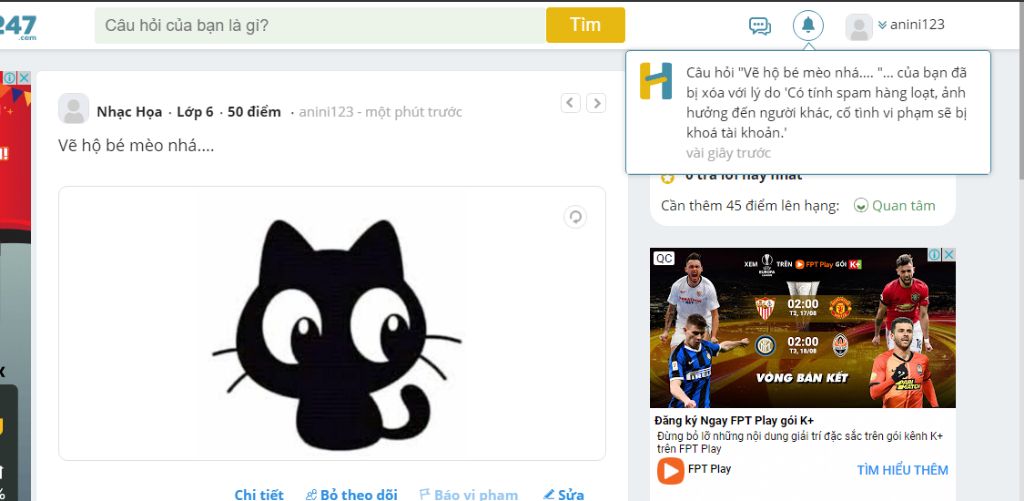The height and width of the screenshot is (501, 1024).
Task: Close the FPT Play ad with X
Action: coord(949,255)
